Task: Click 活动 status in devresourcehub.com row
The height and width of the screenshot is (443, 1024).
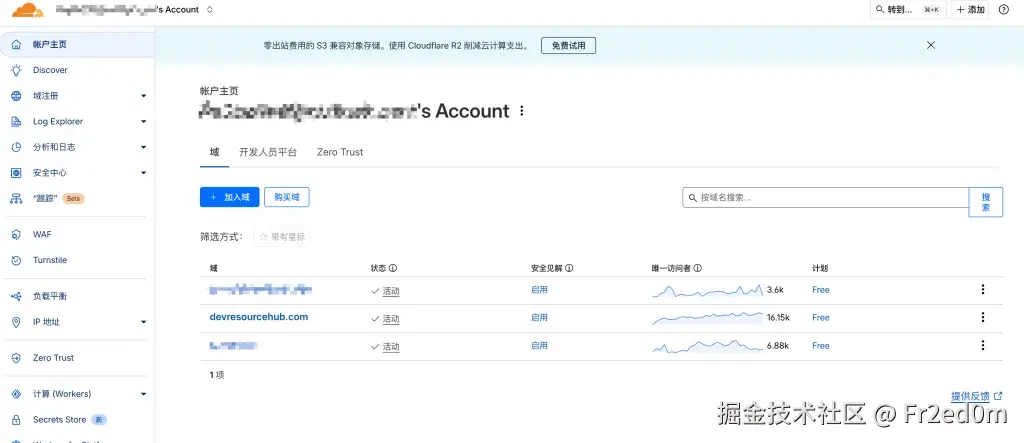Action: click(x=391, y=319)
